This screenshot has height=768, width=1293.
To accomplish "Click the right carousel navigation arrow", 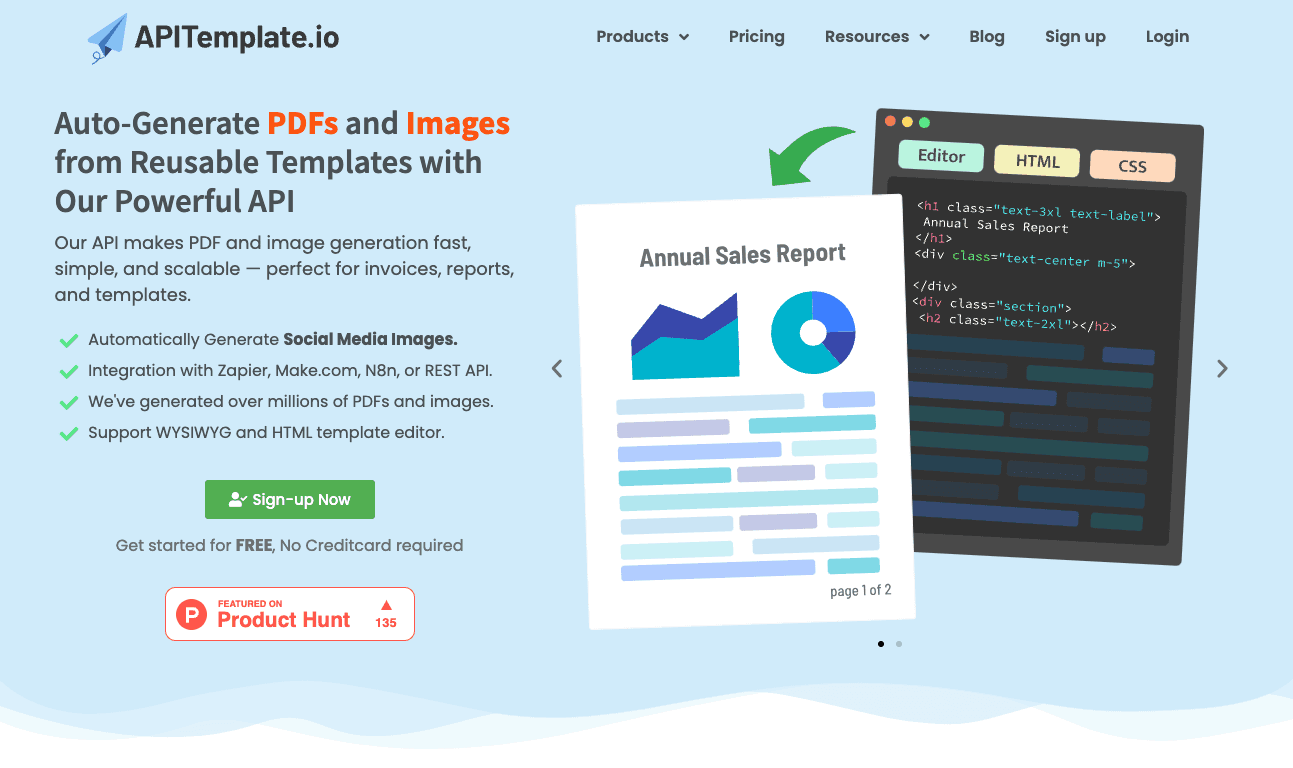I will (1222, 368).
